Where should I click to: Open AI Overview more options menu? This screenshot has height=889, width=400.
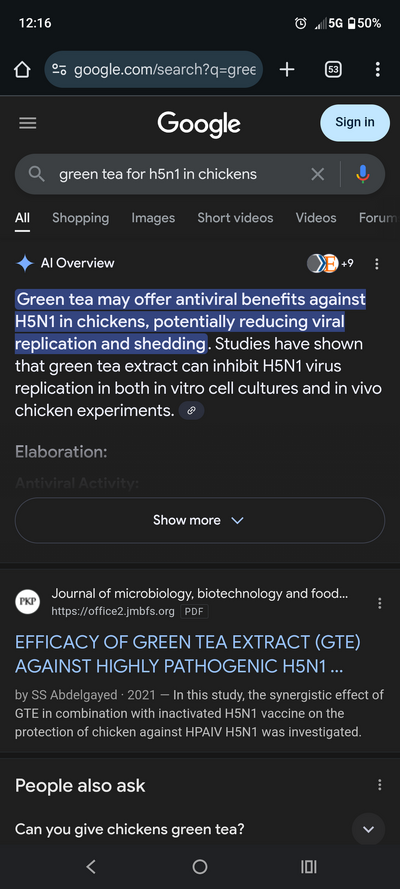(377, 264)
